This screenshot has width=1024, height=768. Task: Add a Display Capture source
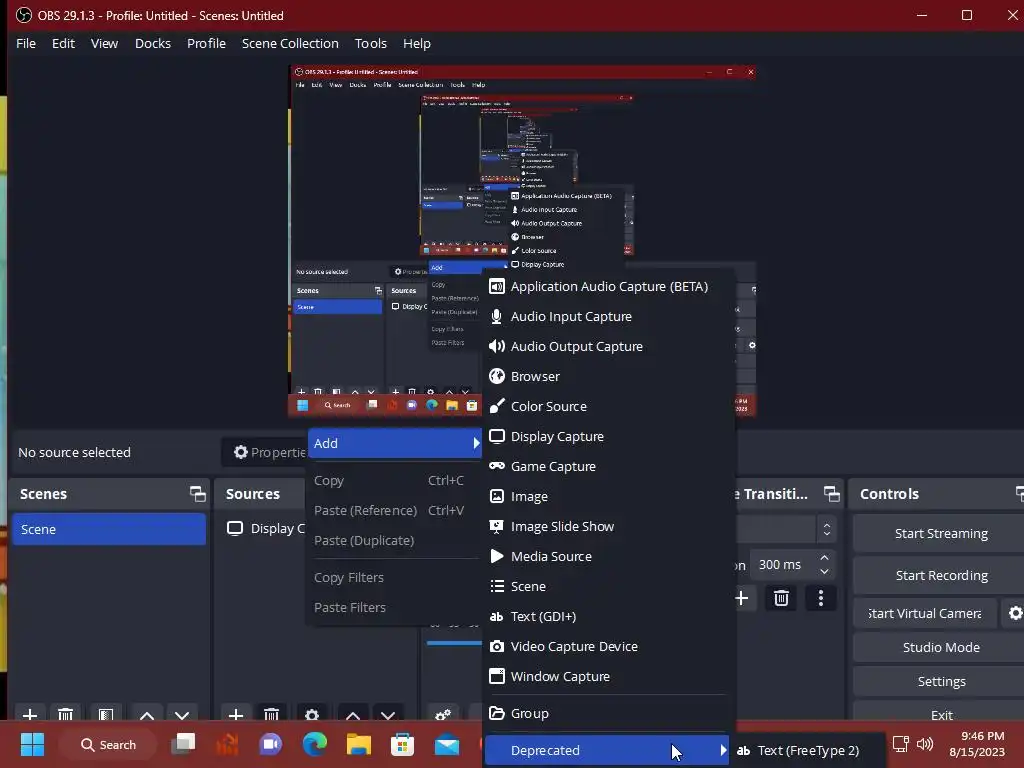[605, 437]
